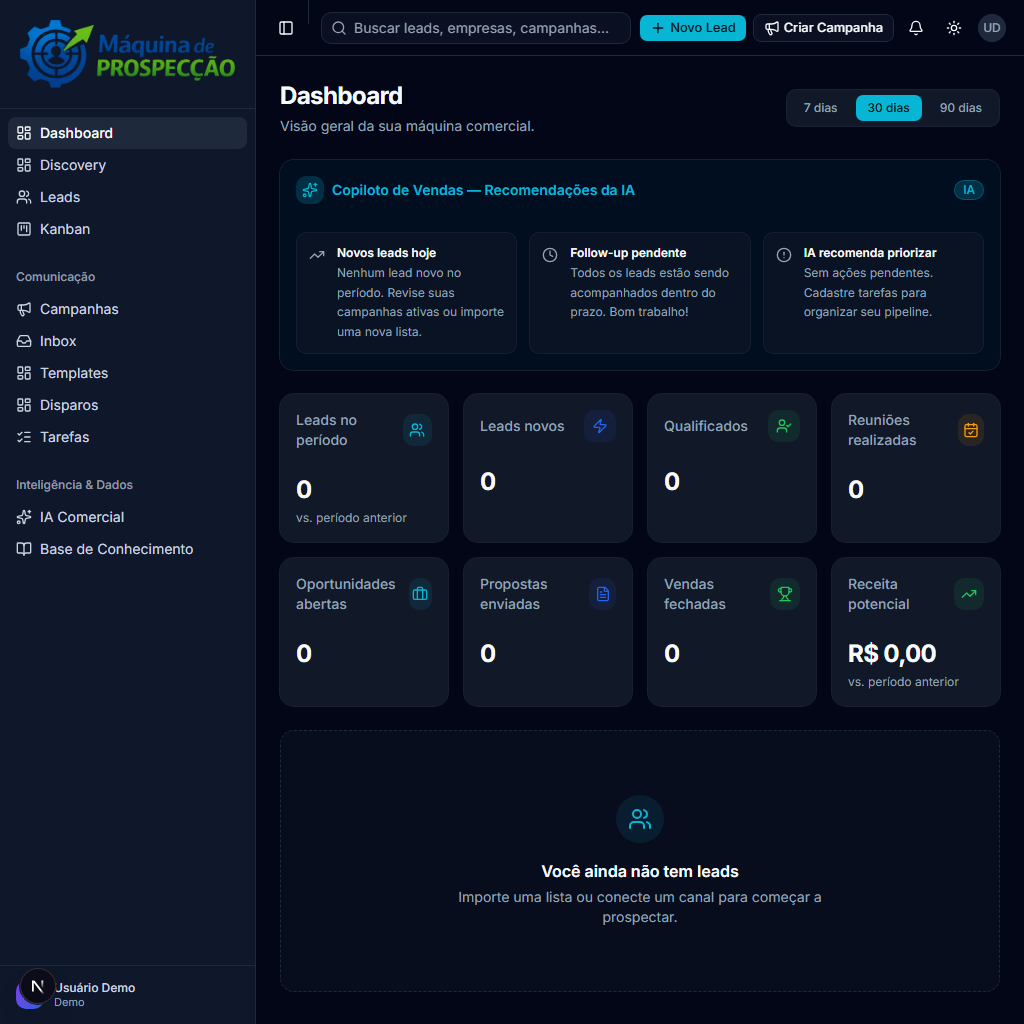Screen dimensions: 1024x1024
Task: Click the Inteligência & Dados section label
Action: coord(74,485)
